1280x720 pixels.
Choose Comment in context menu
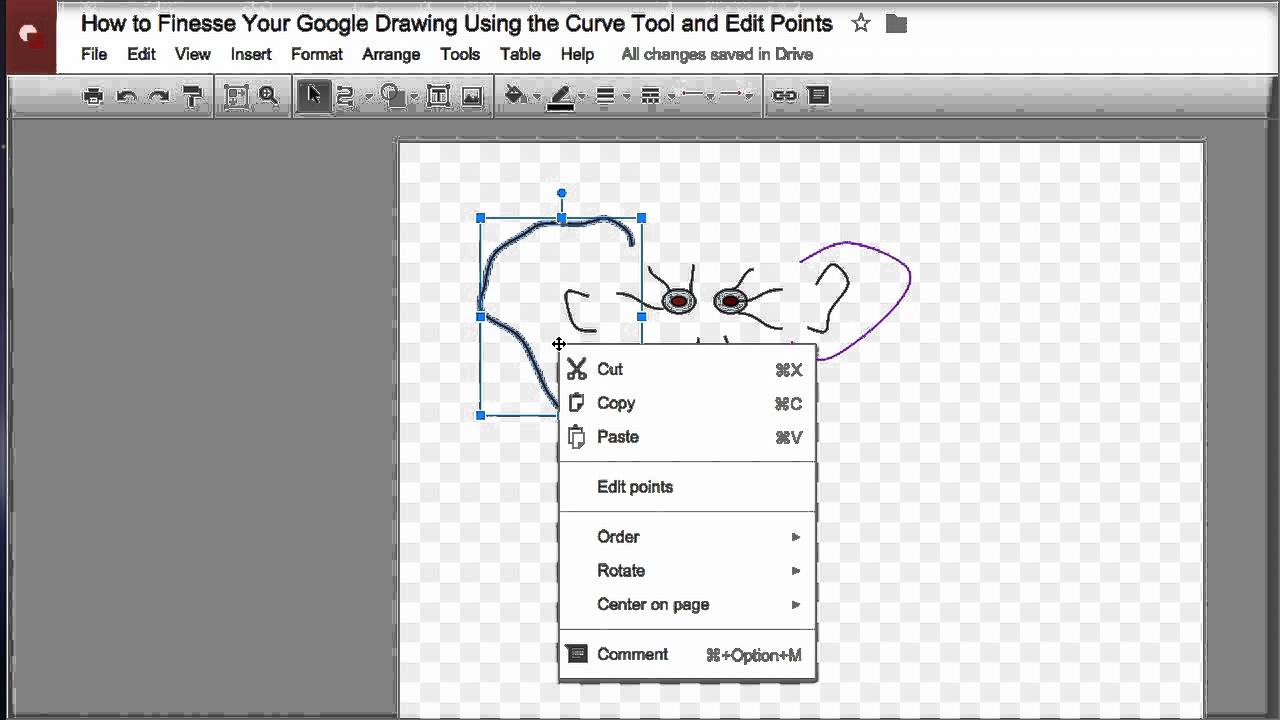tap(687, 655)
